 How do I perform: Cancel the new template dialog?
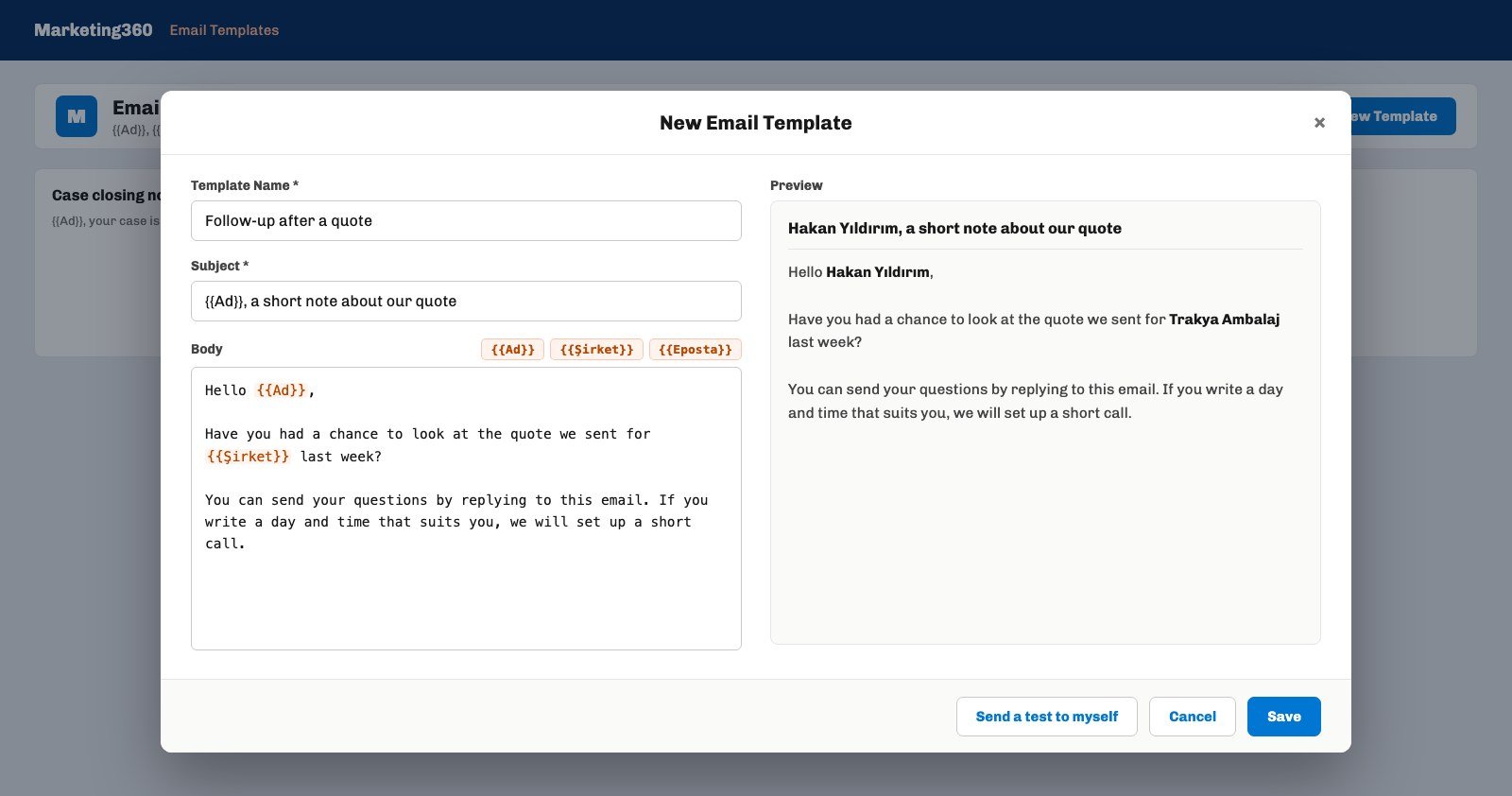pos(1193,717)
